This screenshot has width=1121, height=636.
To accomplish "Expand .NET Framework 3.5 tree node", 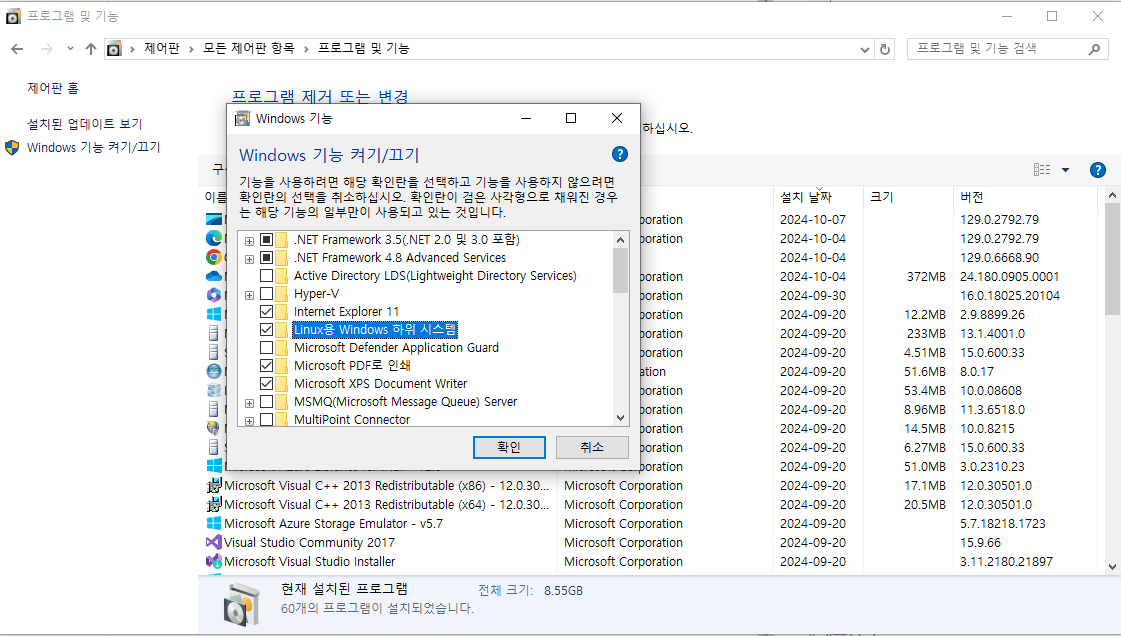I will tap(250, 241).
